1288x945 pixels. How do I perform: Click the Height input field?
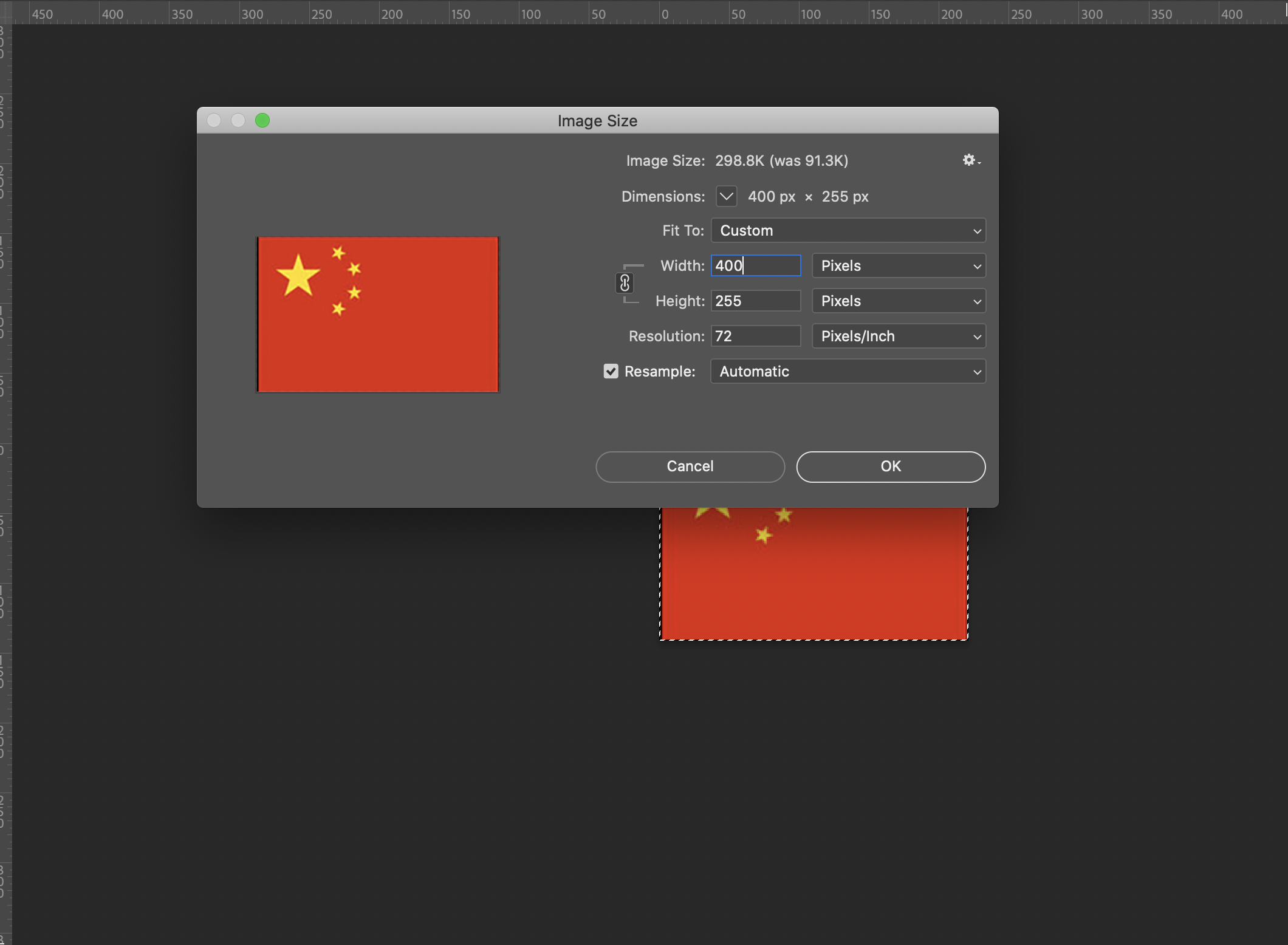pyautogui.click(x=756, y=301)
